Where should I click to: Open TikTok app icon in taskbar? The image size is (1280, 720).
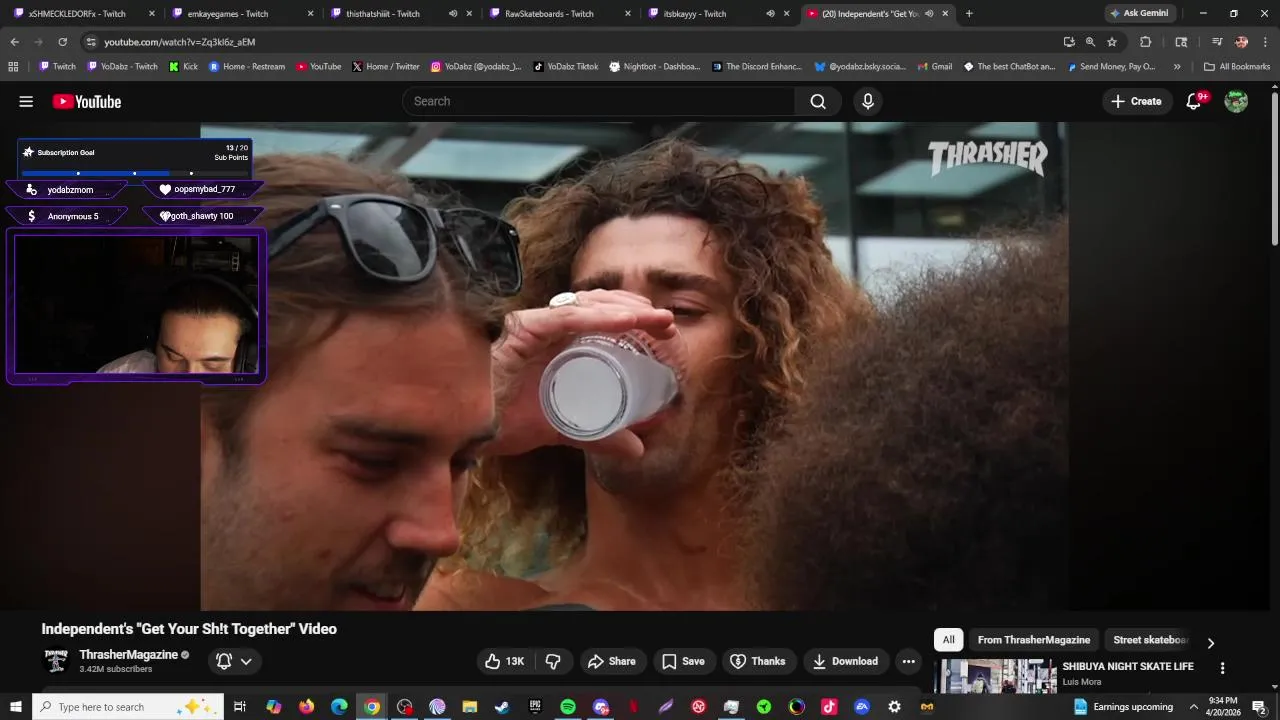(x=829, y=707)
